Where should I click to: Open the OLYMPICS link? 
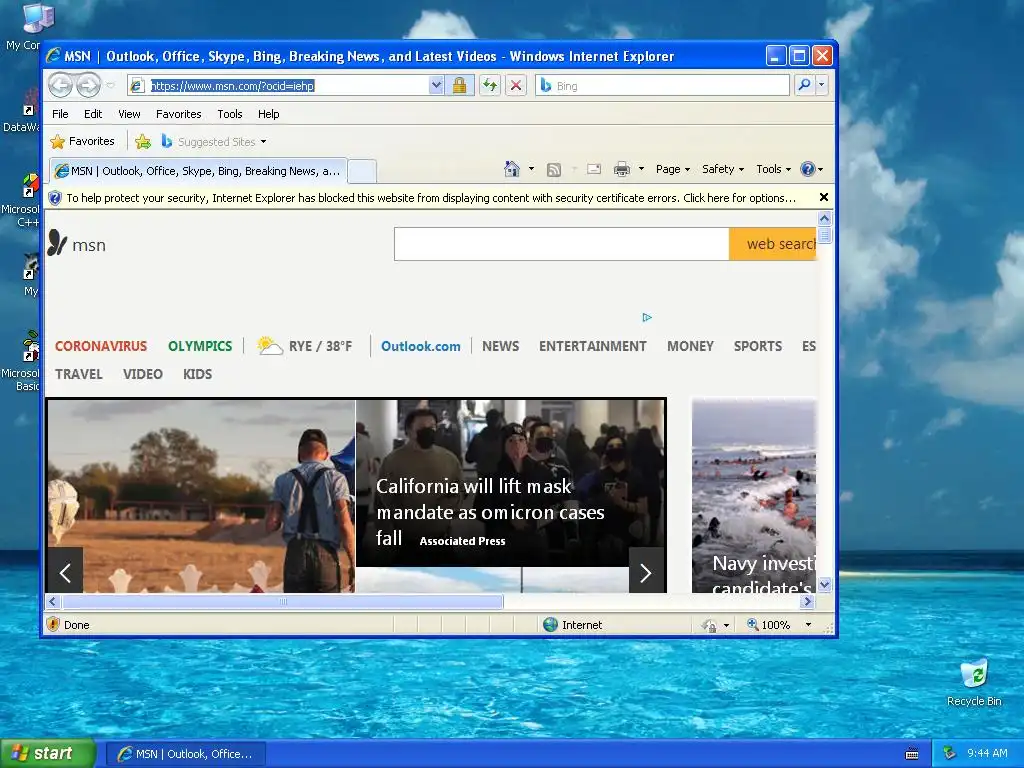click(200, 346)
